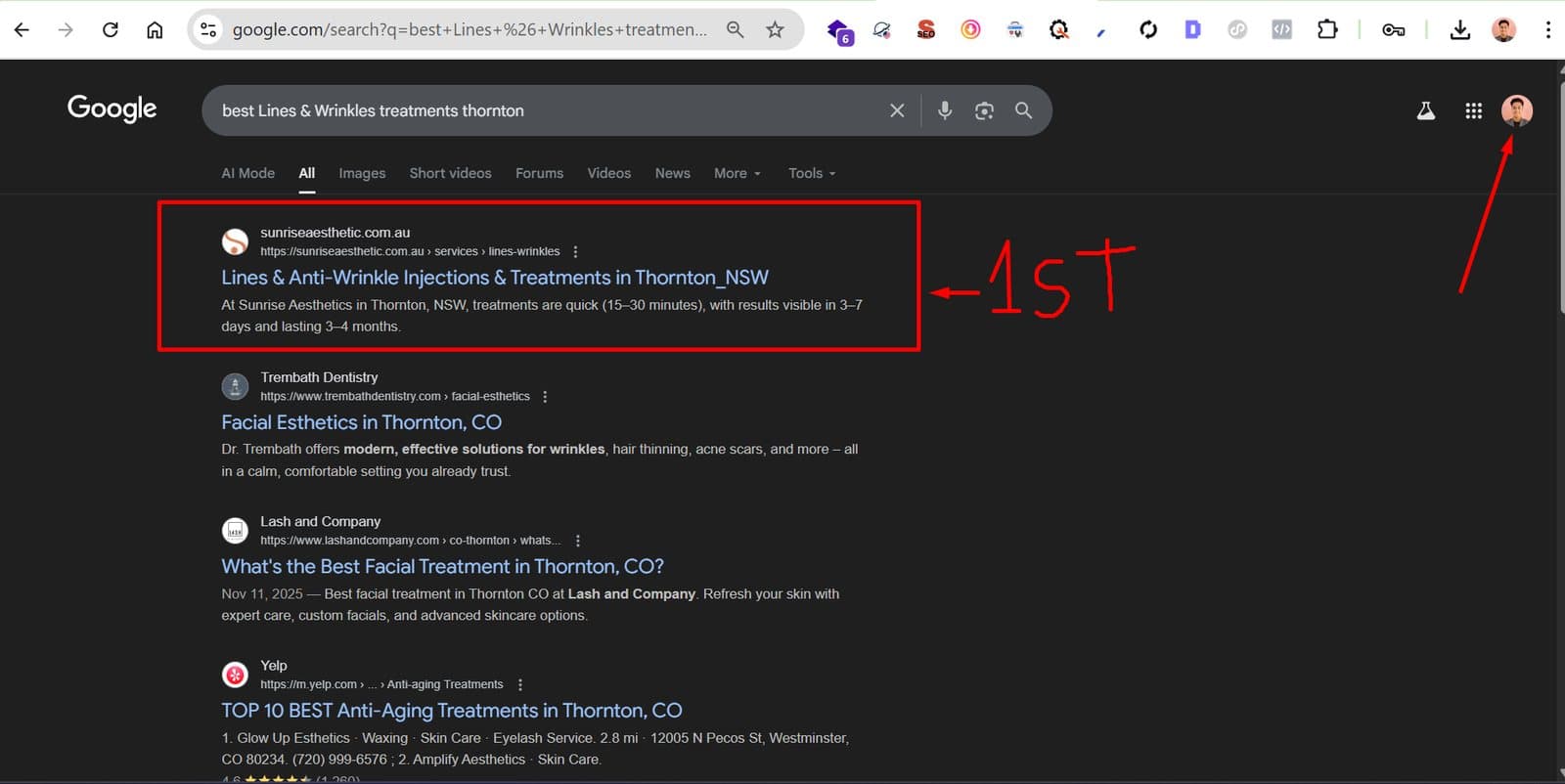Submit search with the magnifier button
This screenshot has width=1565, height=784.
point(1023,110)
